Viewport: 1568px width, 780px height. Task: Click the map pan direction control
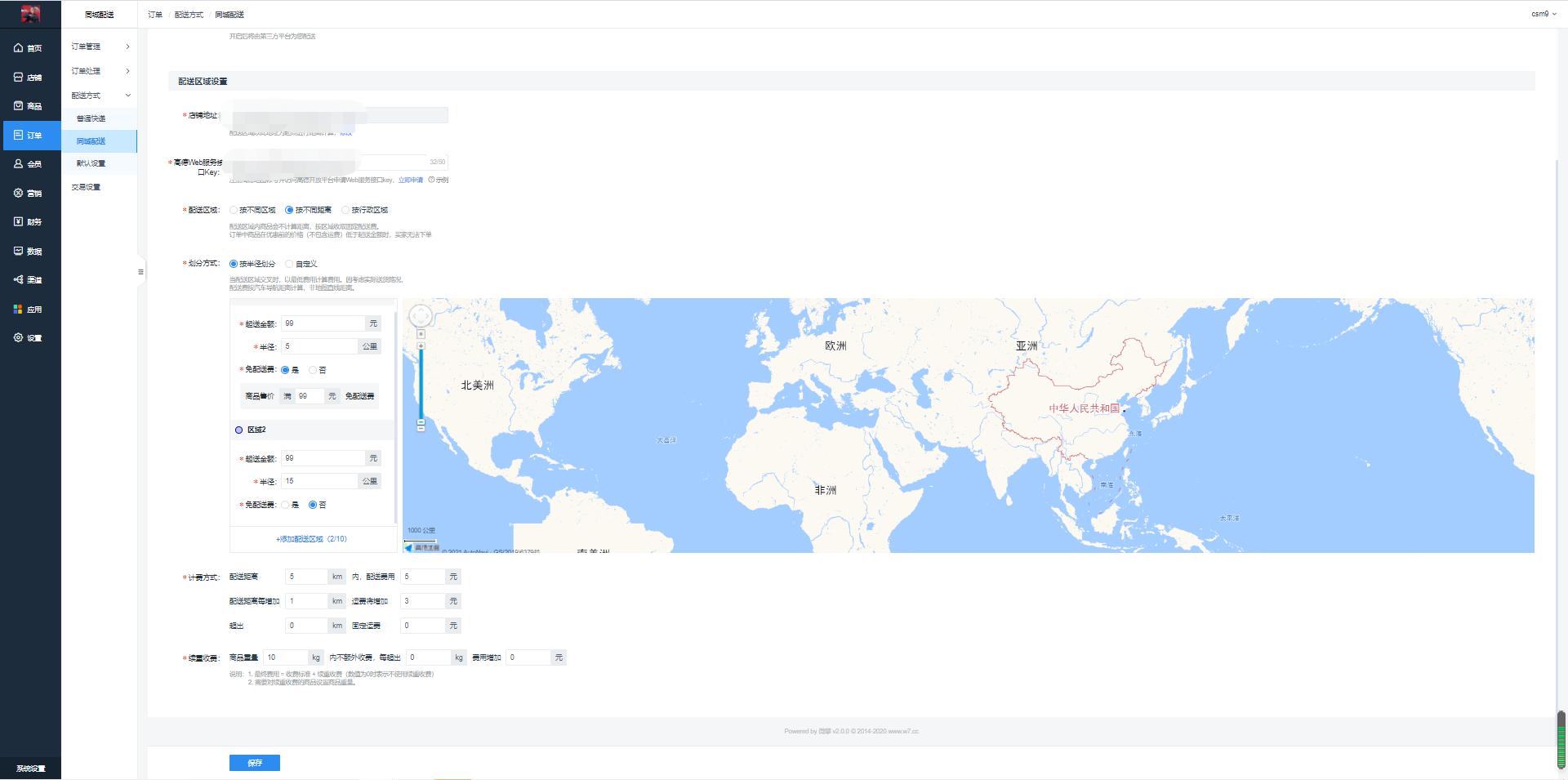pyautogui.click(x=421, y=315)
